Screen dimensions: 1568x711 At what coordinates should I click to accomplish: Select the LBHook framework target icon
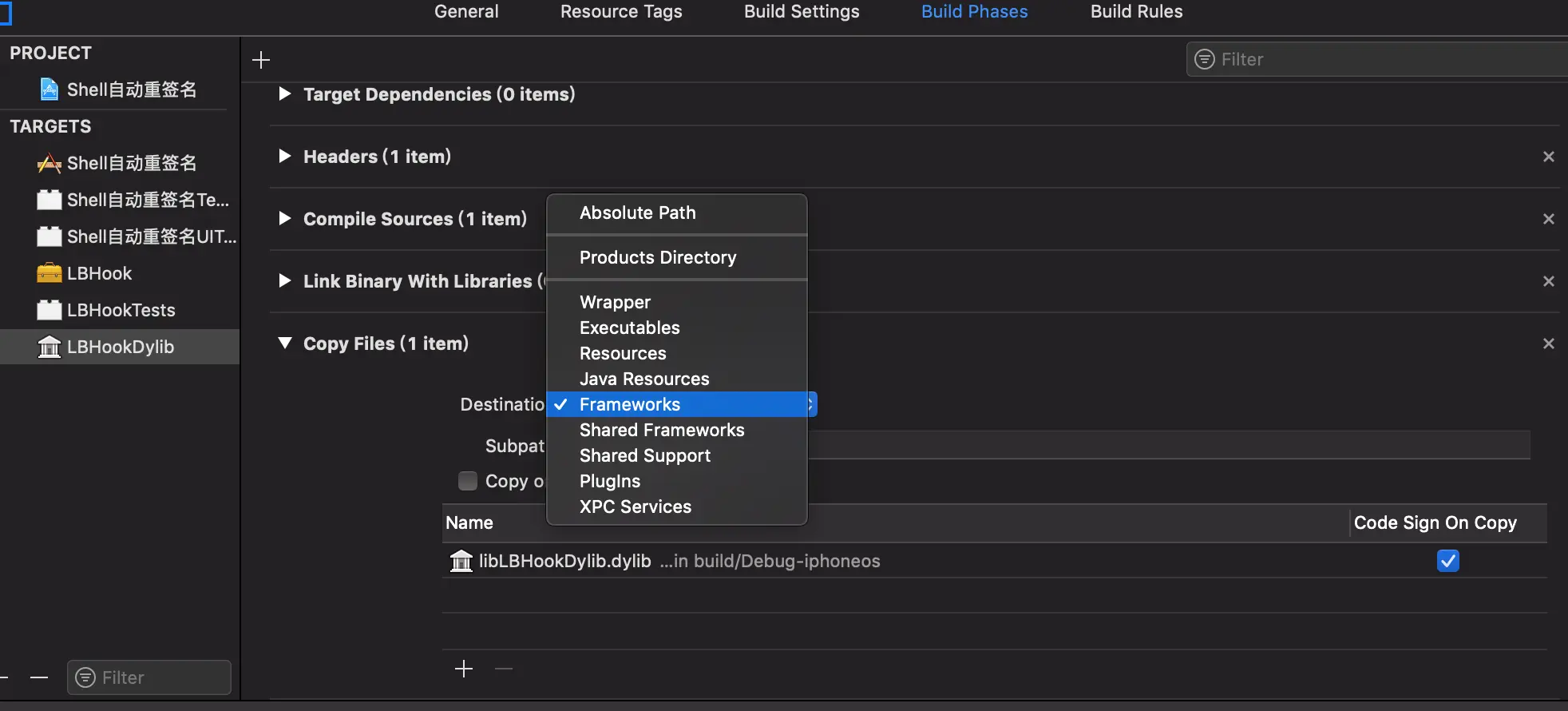(x=49, y=273)
